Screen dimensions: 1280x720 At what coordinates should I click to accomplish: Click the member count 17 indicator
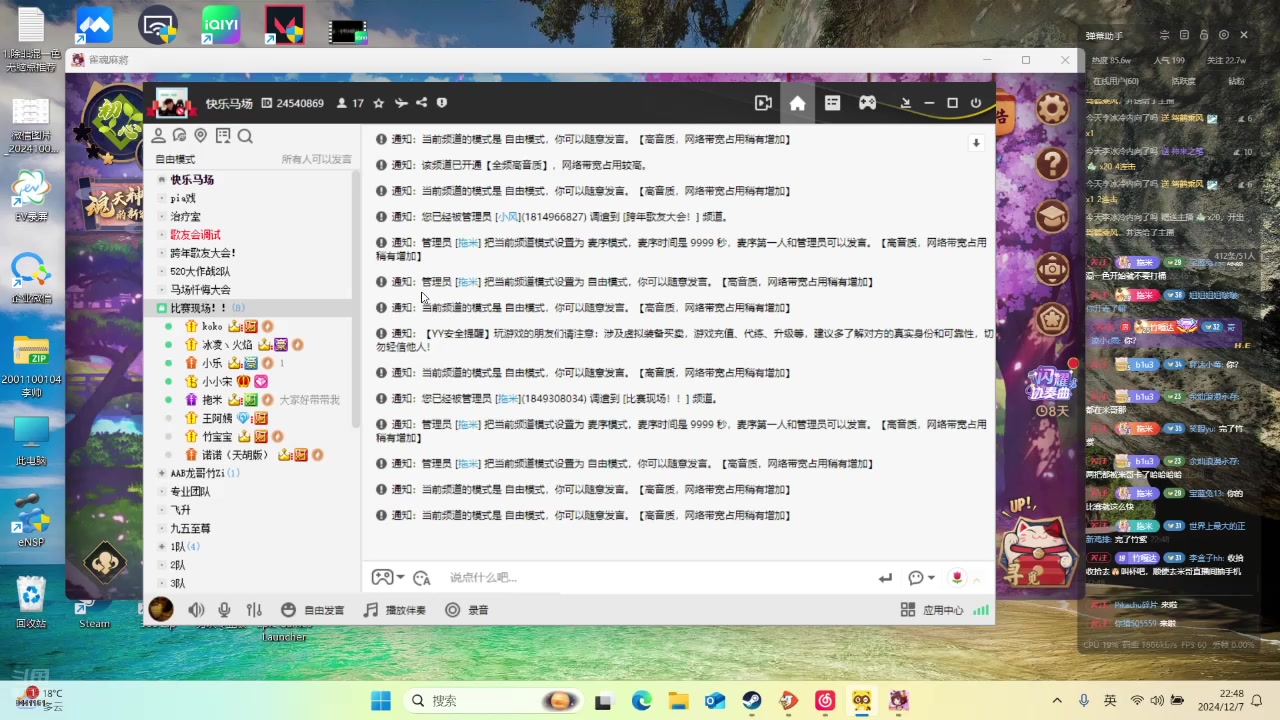[x=350, y=103]
